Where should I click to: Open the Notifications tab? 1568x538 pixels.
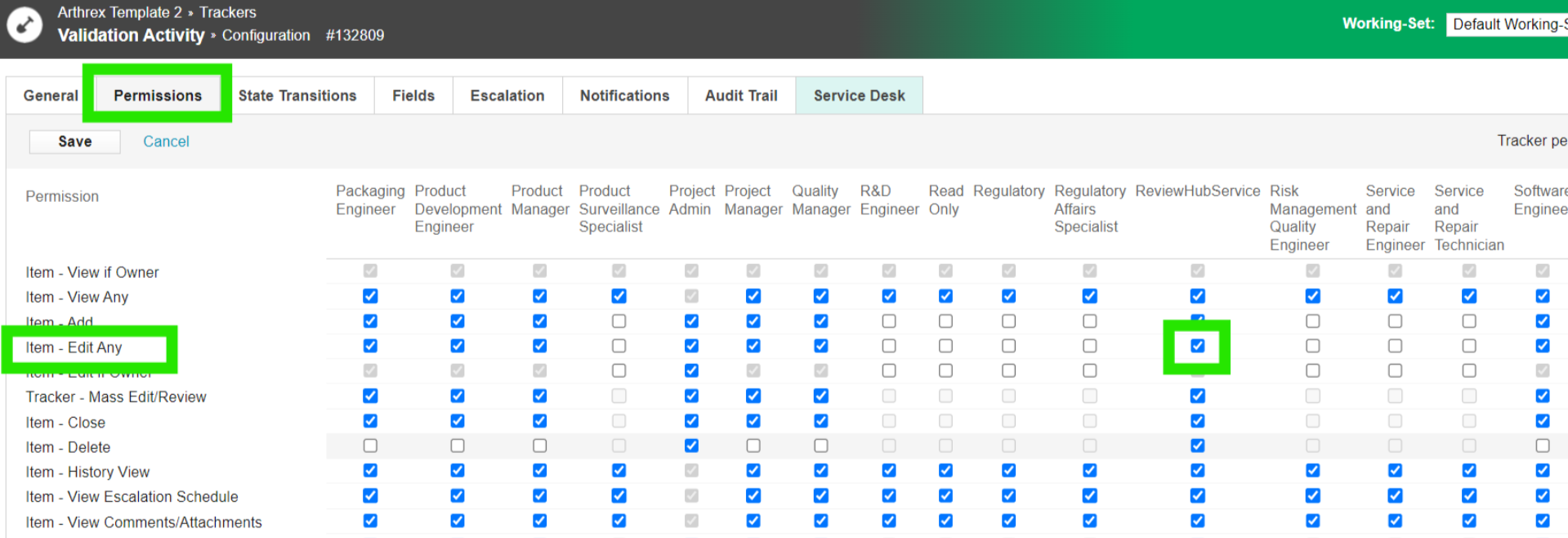[624, 96]
